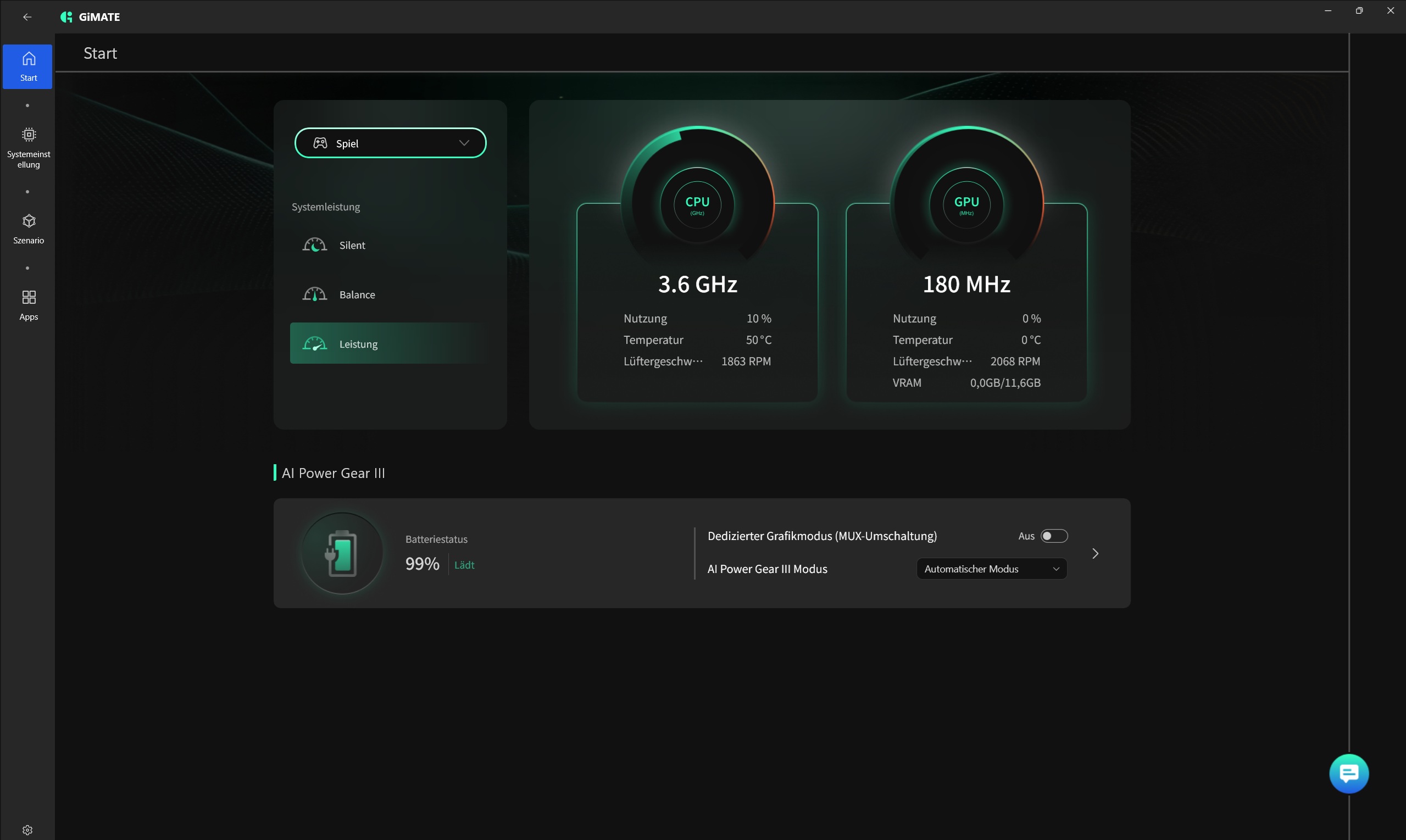Screen dimensions: 1406x840
Task: Click the battery charging status icon
Action: 342,553
